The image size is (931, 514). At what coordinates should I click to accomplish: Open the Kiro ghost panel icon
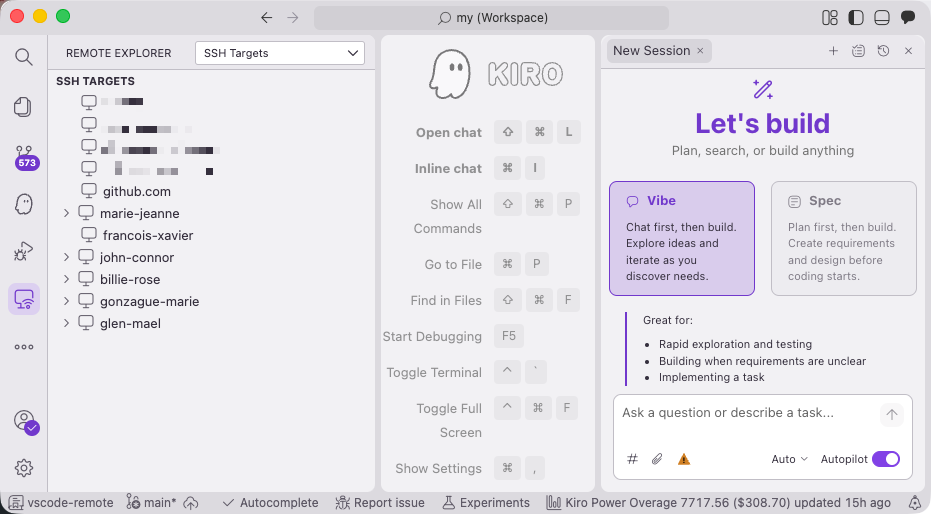point(24,204)
